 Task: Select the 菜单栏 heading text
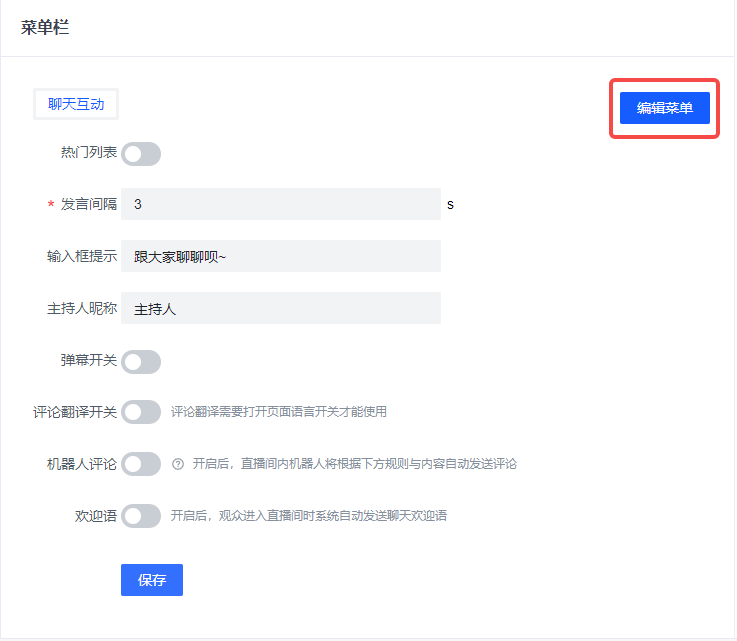pos(45,27)
